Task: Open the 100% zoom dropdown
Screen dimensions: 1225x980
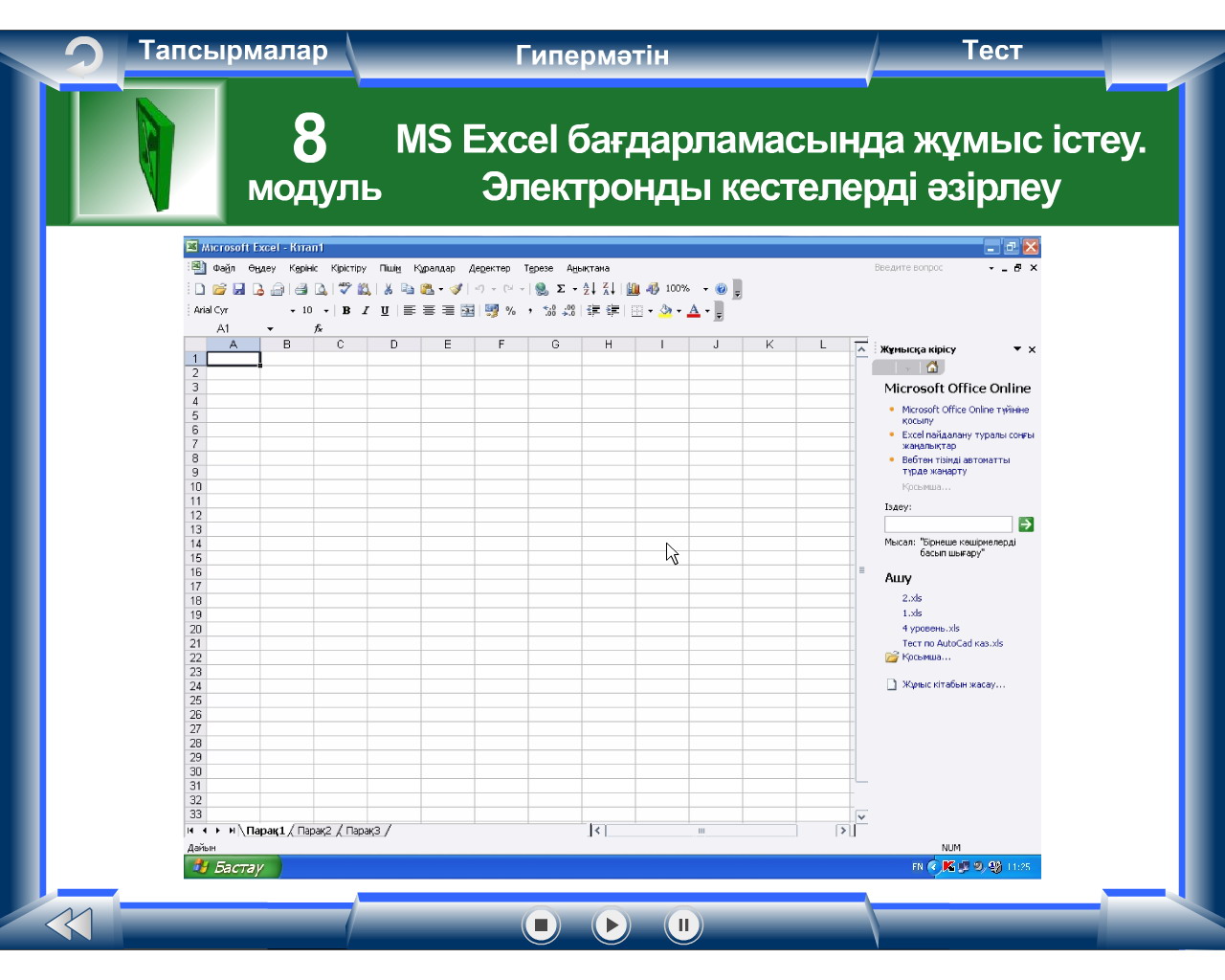Action: point(705,289)
